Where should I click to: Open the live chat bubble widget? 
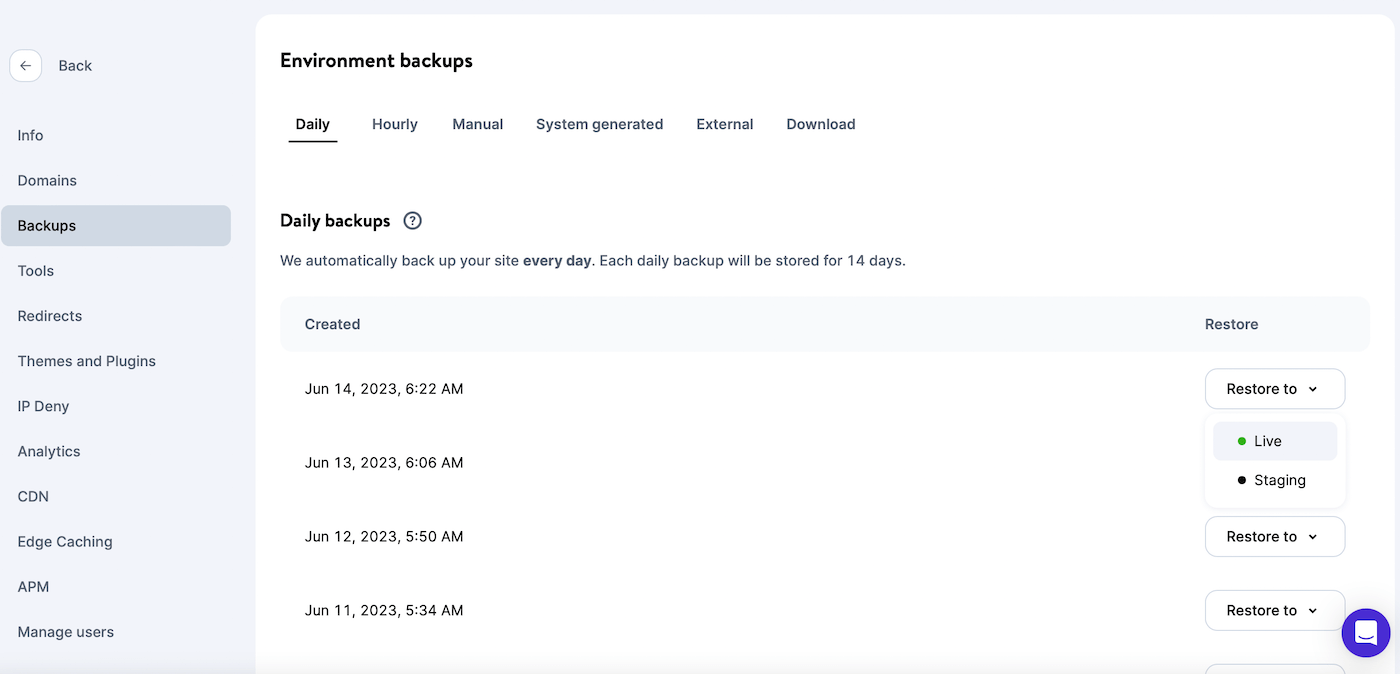(x=1365, y=632)
